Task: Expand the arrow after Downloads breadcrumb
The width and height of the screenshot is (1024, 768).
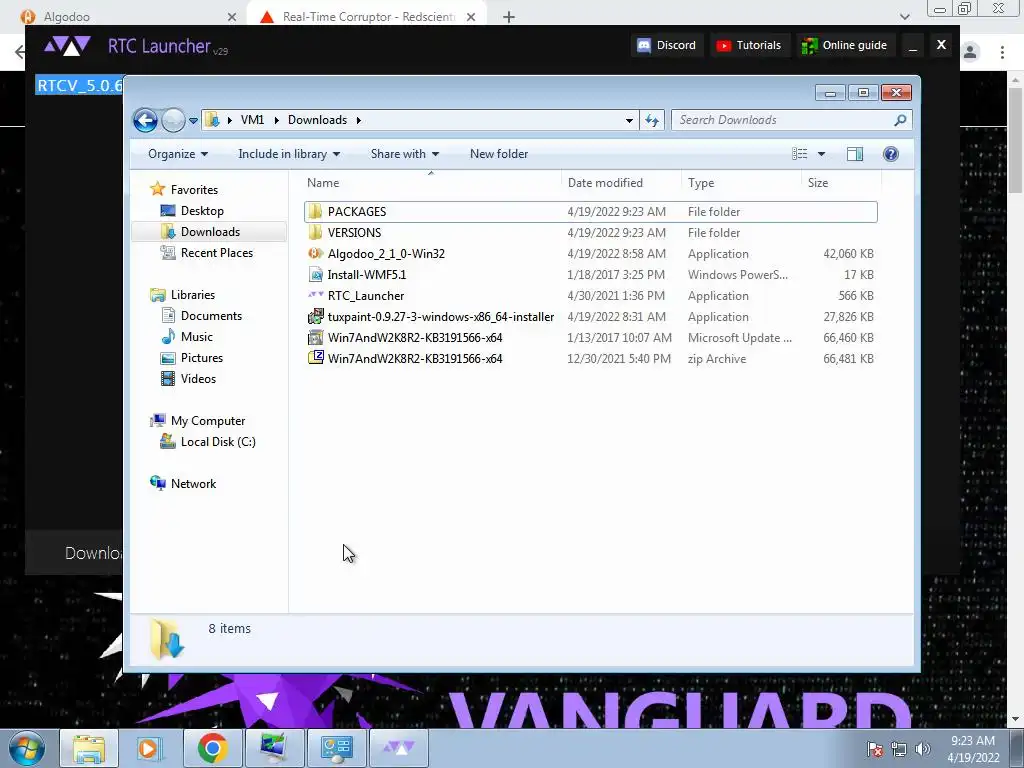Action: (359, 120)
